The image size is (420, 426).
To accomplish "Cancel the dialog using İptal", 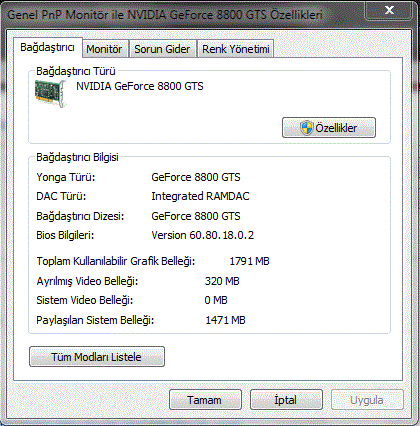I will coord(286,400).
